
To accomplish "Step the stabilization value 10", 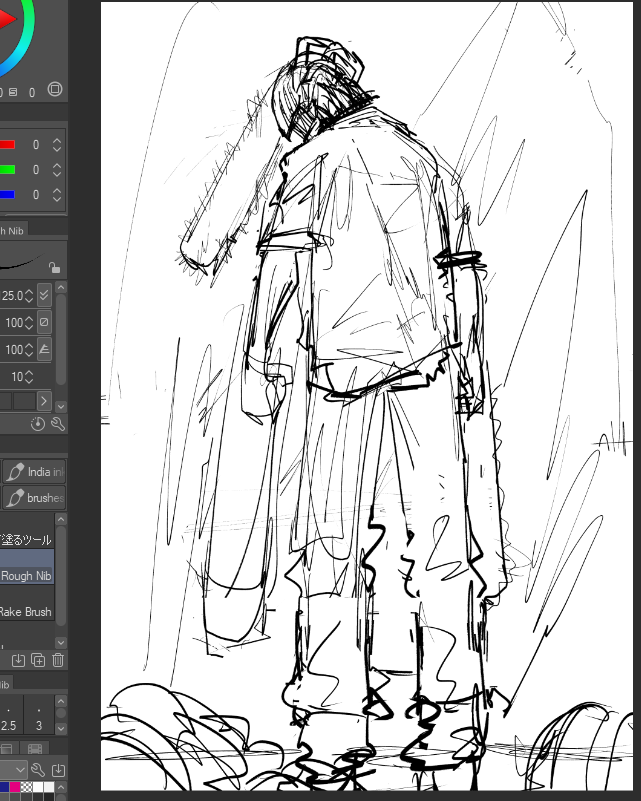I will click(29, 377).
